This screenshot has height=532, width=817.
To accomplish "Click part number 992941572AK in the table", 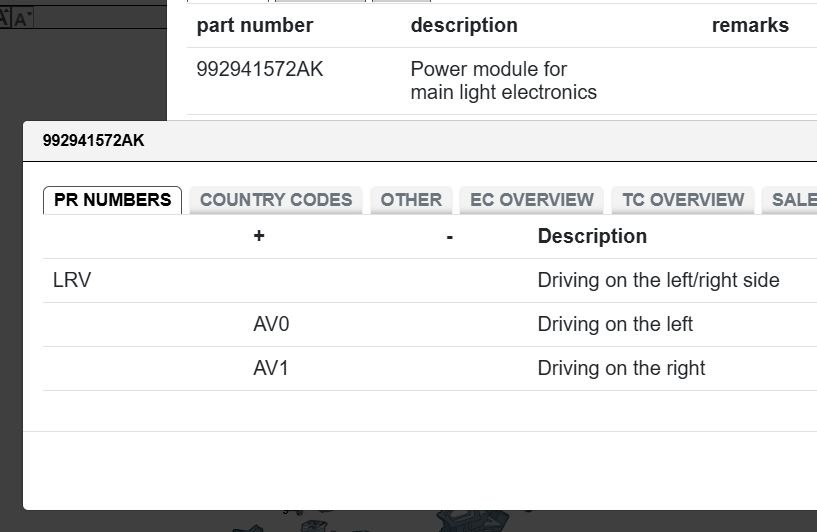I will click(260, 69).
